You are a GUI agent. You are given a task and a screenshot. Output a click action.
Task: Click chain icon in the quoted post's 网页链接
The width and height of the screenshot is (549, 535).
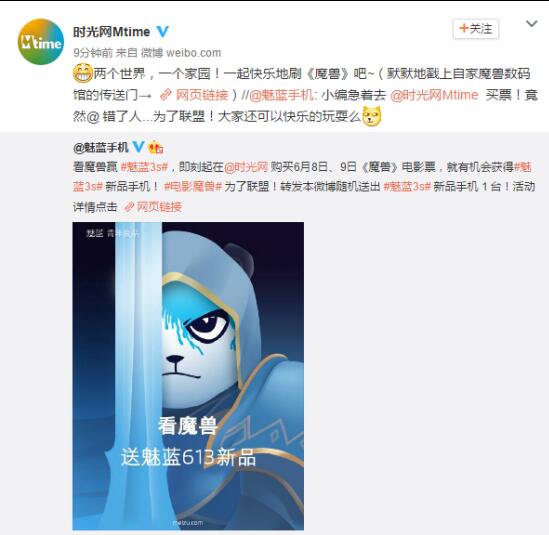pyautogui.click(x=130, y=207)
